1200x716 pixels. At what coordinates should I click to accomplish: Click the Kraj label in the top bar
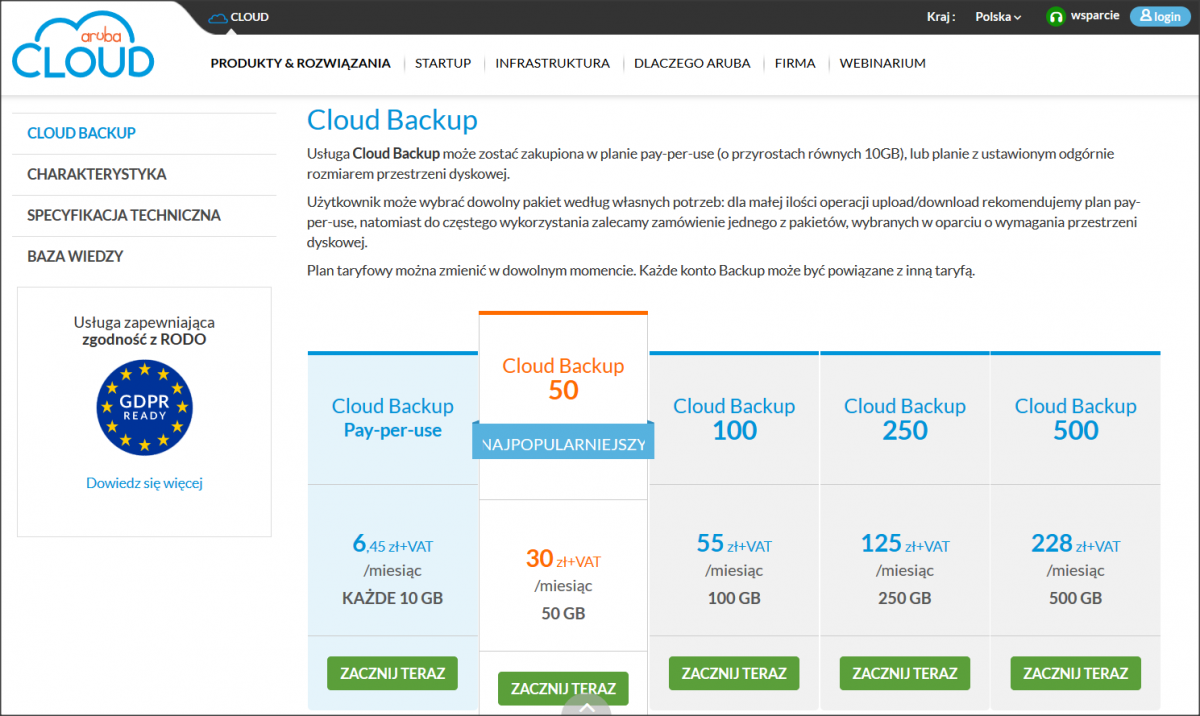tap(941, 17)
